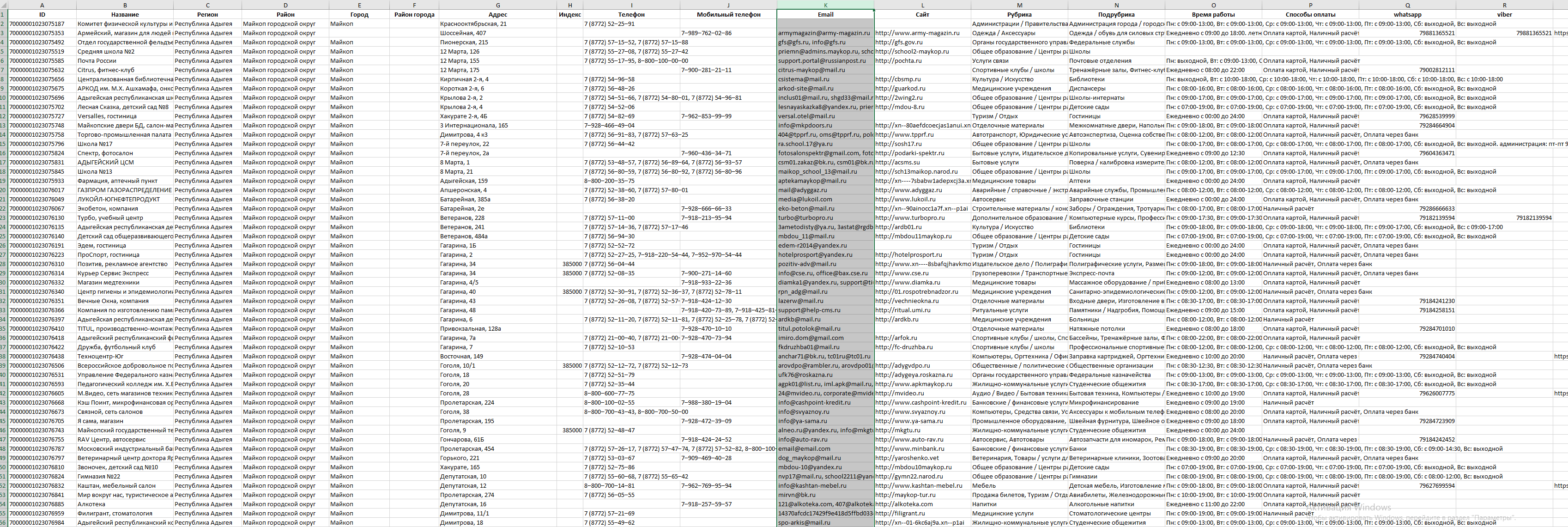This screenshot has width=1568, height=527.
Task: Select payment cell 'Наличный расчёт' in Экобетон row
Action: coord(1310,209)
